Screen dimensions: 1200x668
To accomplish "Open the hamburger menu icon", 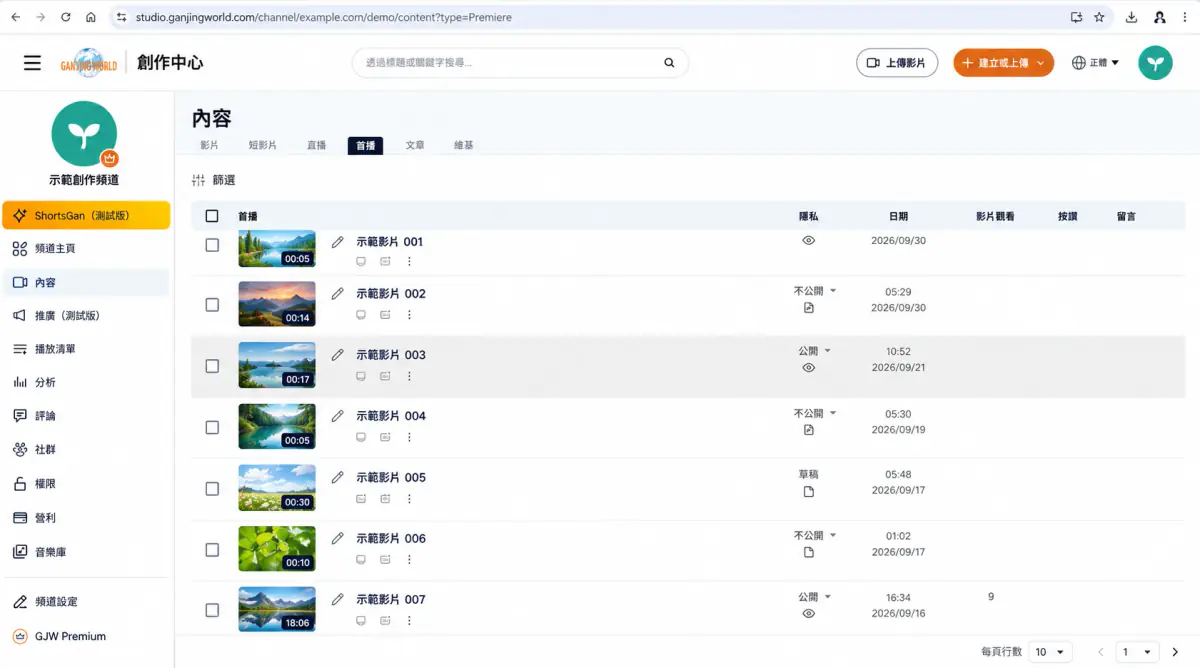I will click(x=33, y=63).
